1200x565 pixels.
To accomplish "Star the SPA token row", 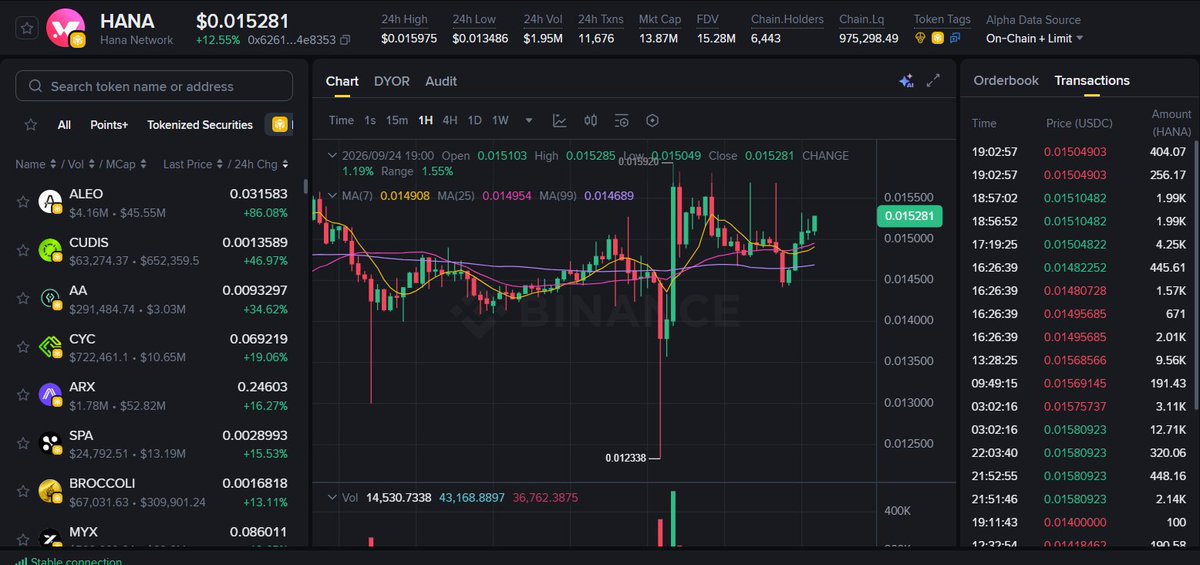I will [x=22, y=442].
